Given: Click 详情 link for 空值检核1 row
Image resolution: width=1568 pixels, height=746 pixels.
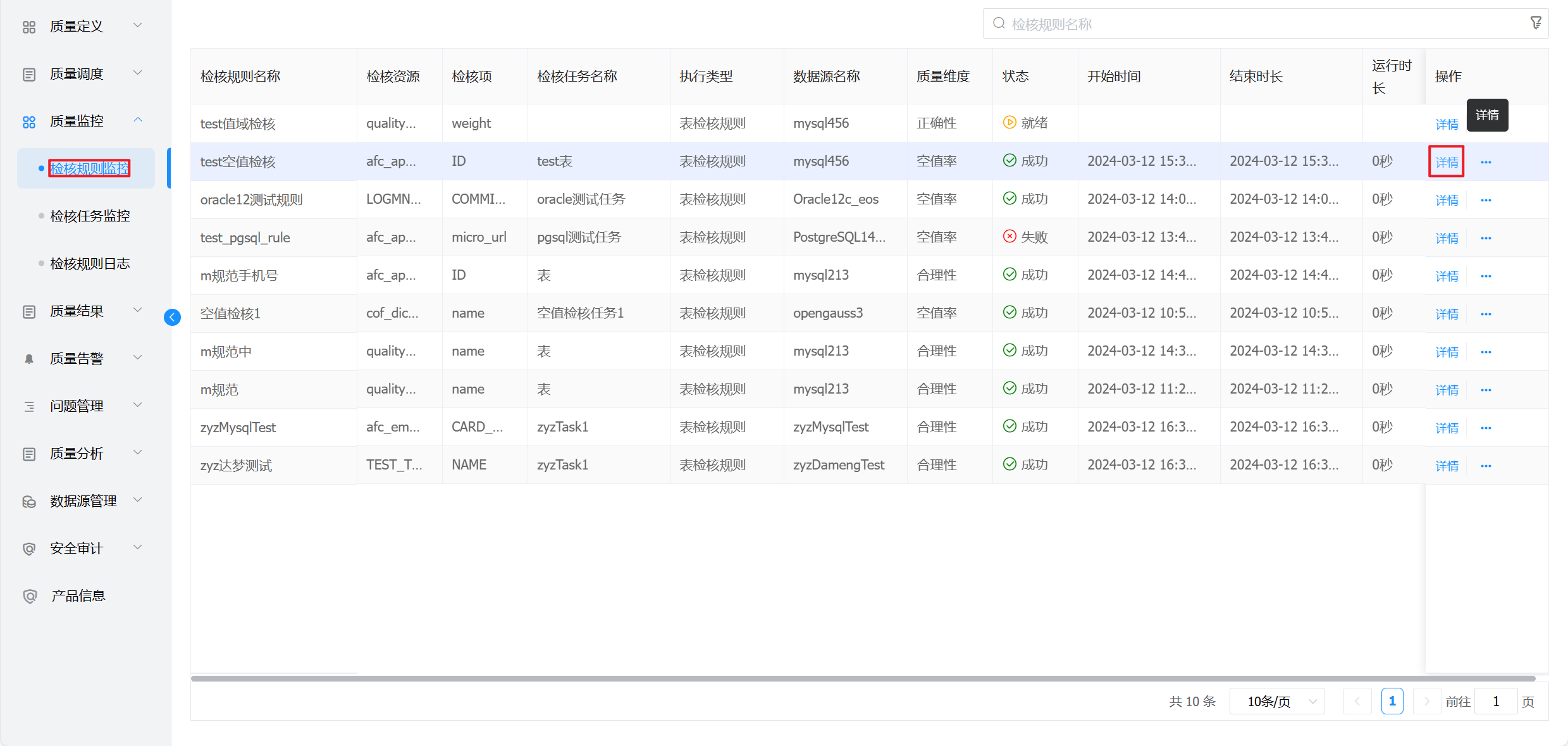Looking at the screenshot, I should click(x=1447, y=314).
